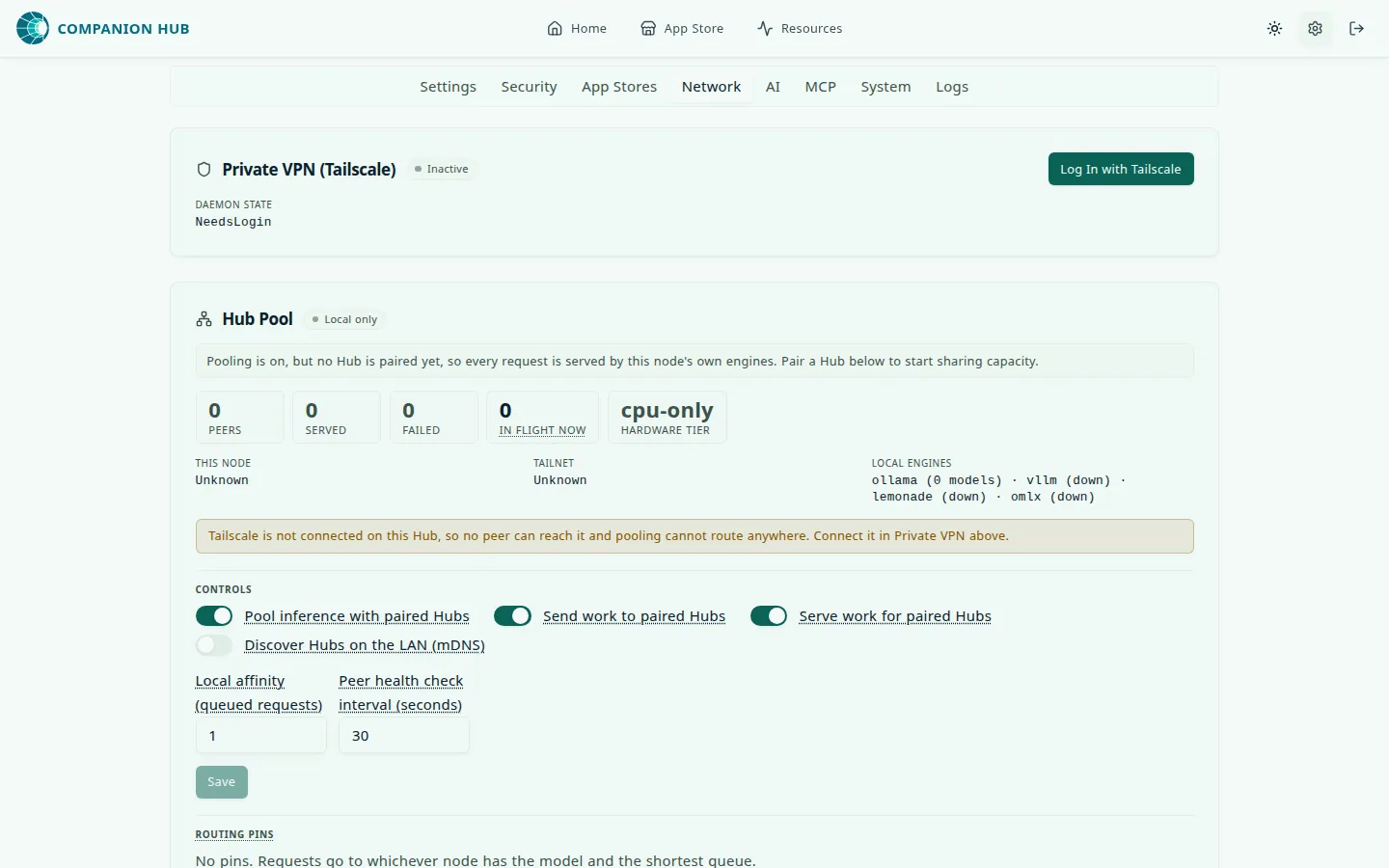
Task: Click the Local only status badge
Action: [x=344, y=319]
